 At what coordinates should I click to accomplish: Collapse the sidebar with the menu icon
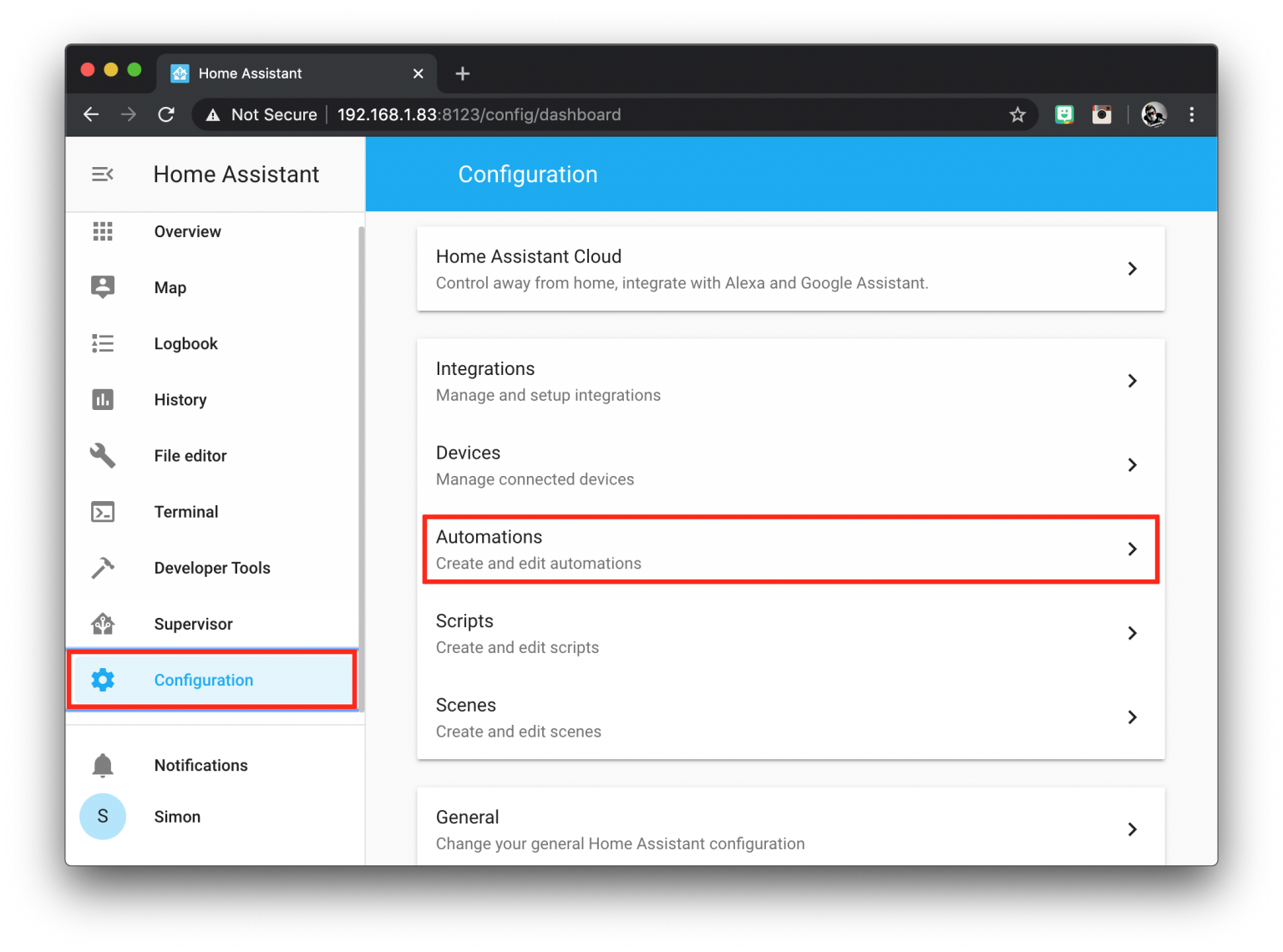[x=103, y=174]
